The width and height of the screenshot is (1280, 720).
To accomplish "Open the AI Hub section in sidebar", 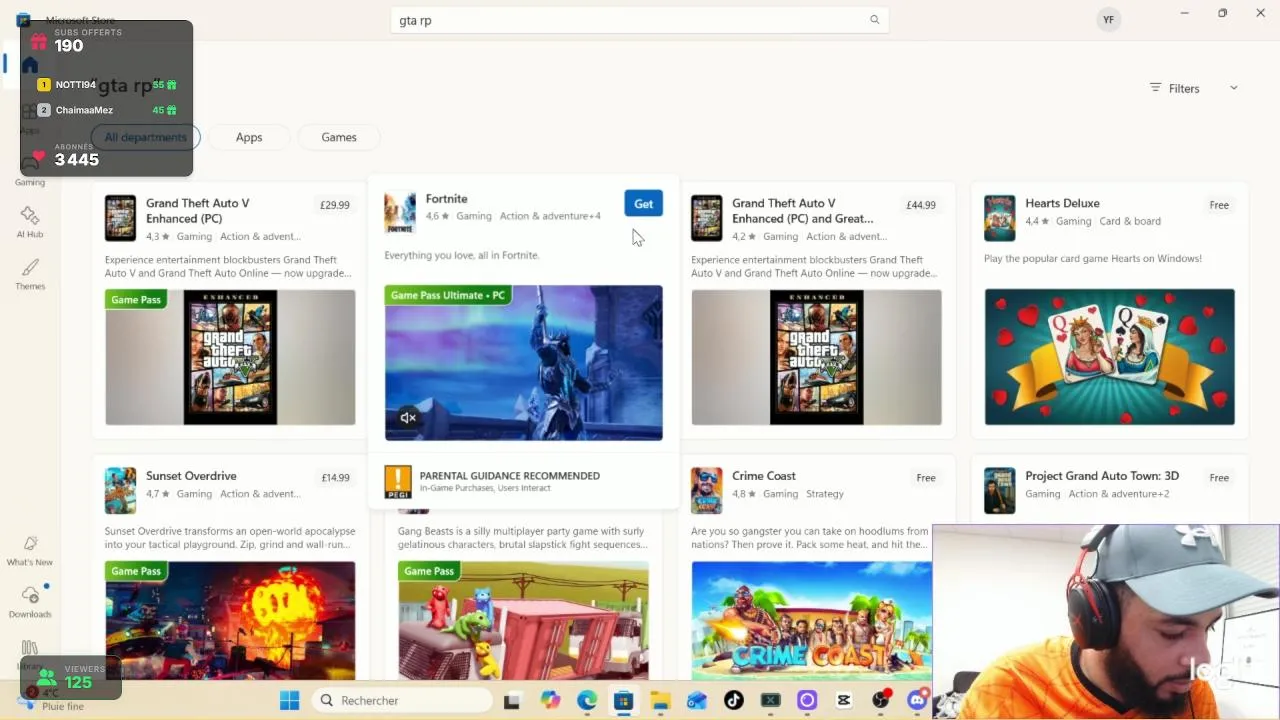I will point(30,222).
